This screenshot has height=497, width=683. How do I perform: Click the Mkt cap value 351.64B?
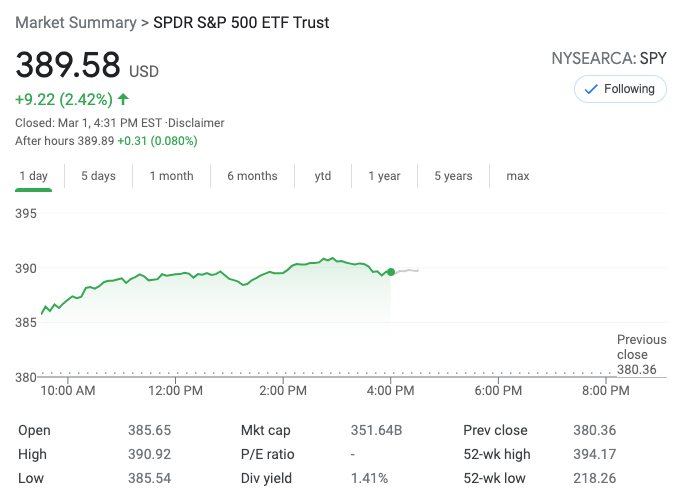376,431
